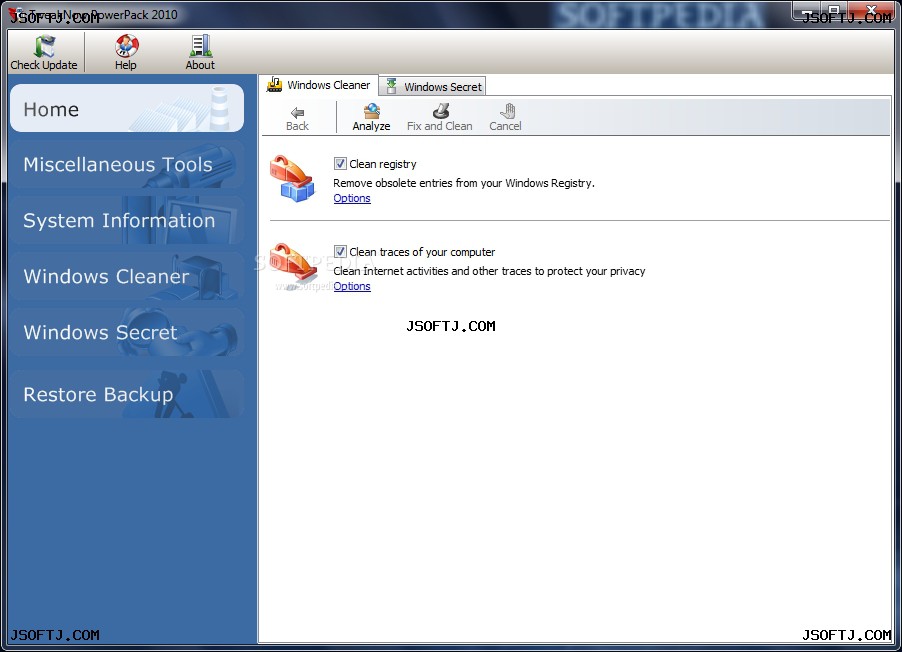Image resolution: width=902 pixels, height=652 pixels.
Task: Run Fix and Clean
Action: point(439,117)
